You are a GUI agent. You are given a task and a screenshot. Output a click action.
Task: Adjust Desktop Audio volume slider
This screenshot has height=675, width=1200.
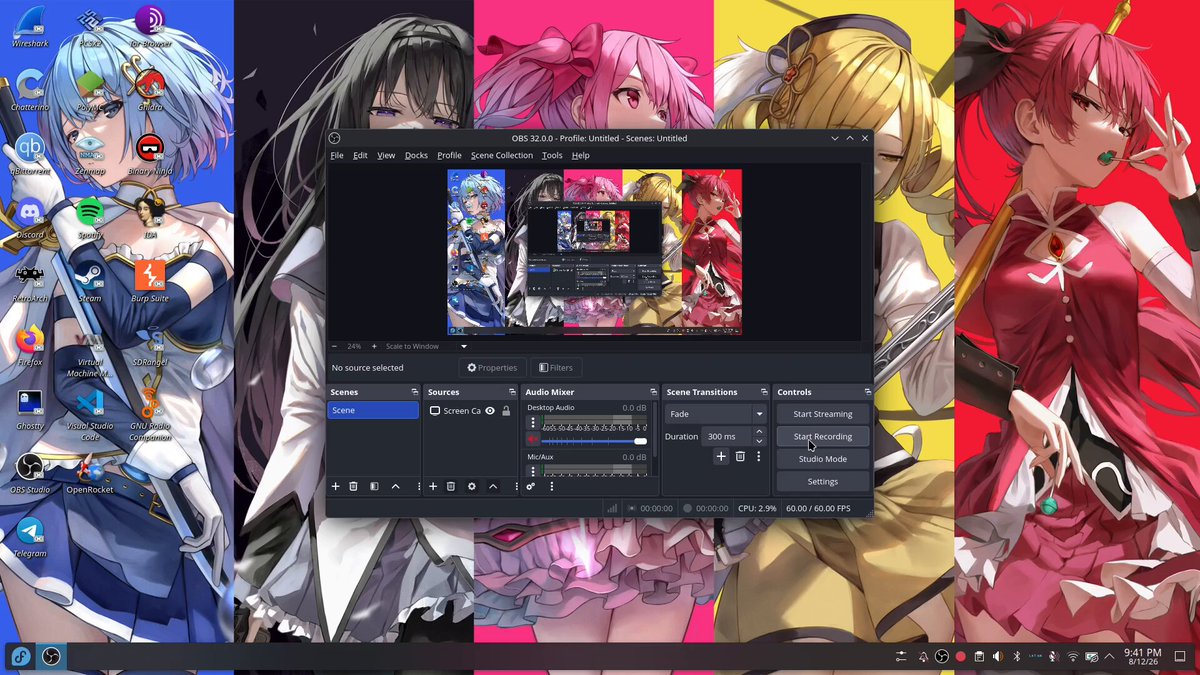point(594,440)
